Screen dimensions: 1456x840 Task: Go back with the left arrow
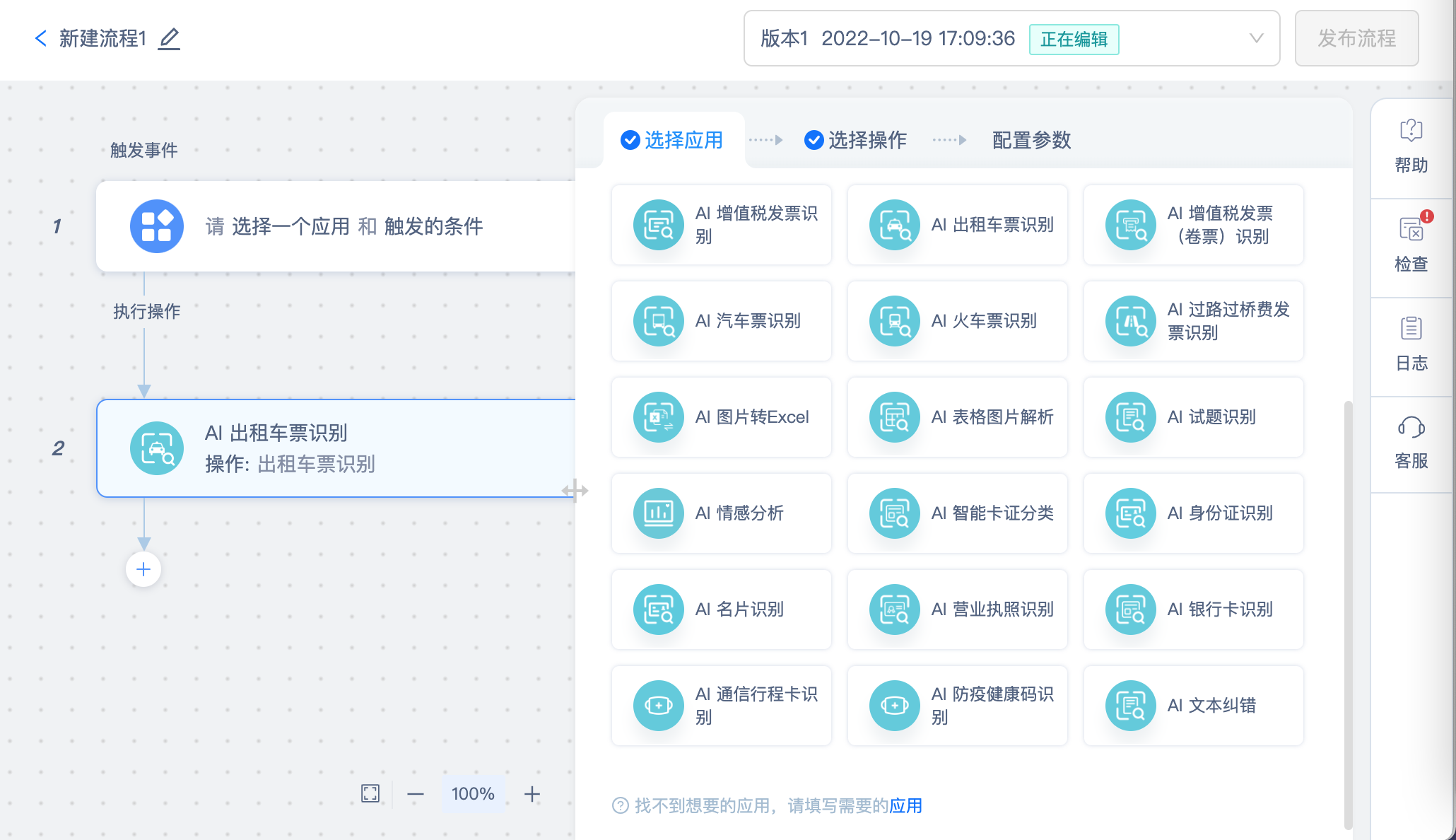click(x=41, y=38)
